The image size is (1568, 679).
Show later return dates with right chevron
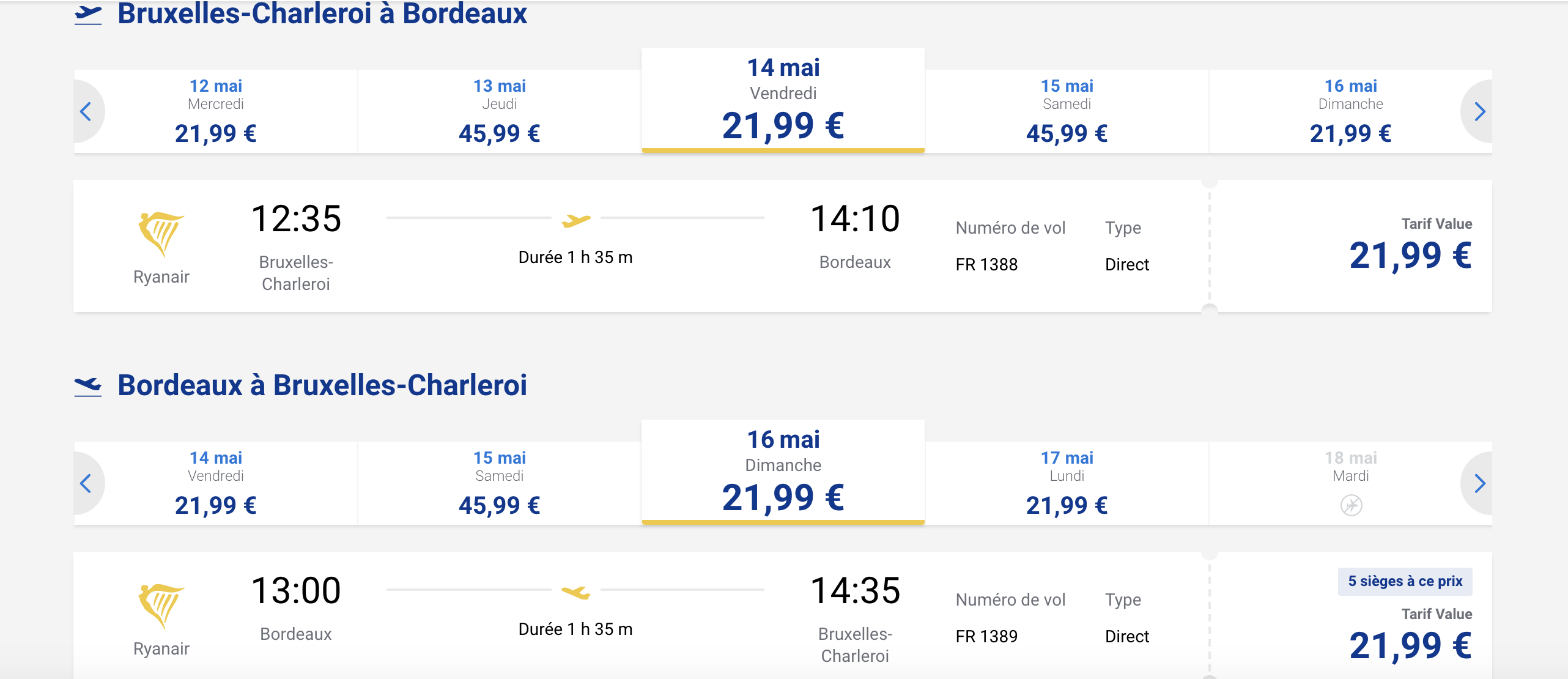coord(1479,483)
